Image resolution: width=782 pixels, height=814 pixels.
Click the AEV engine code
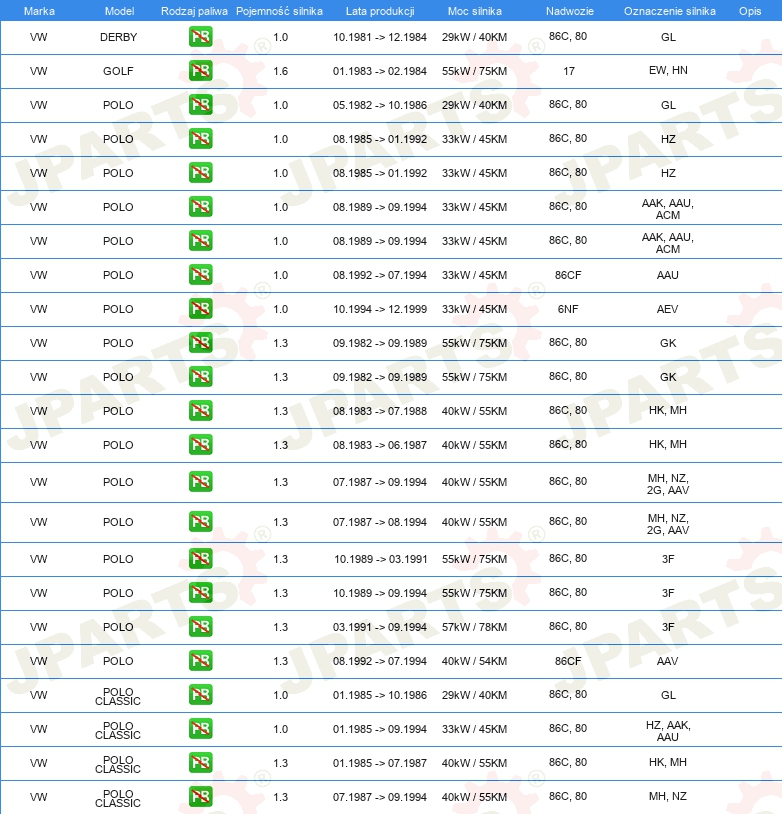[667, 309]
